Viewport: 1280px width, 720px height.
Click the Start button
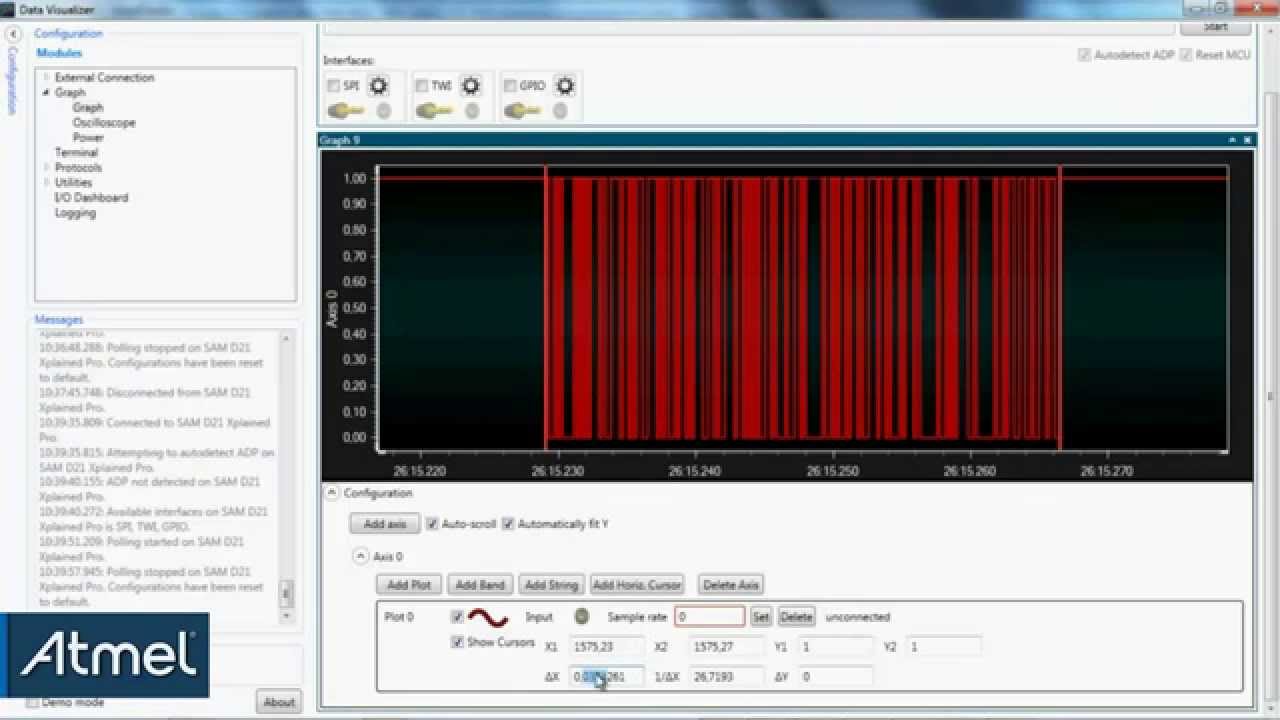[1216, 27]
